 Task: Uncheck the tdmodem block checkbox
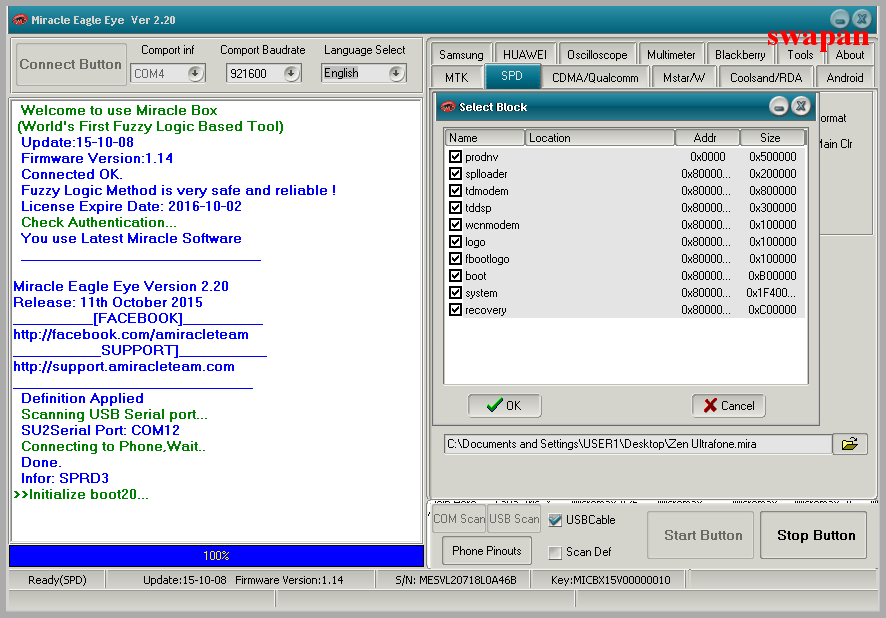(x=455, y=190)
